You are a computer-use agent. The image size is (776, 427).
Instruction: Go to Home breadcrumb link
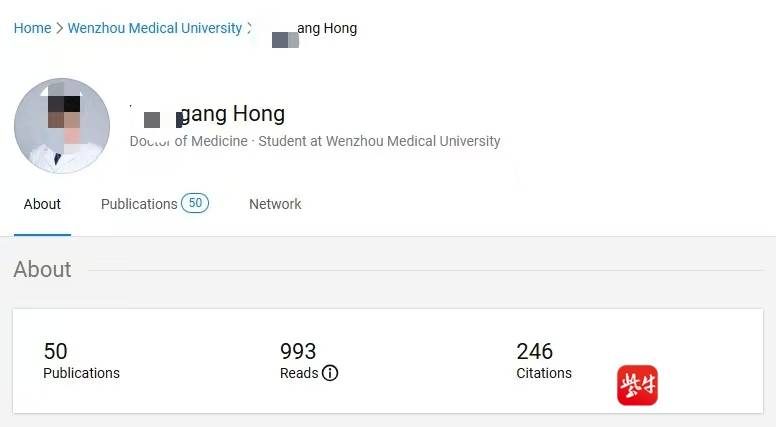point(32,28)
